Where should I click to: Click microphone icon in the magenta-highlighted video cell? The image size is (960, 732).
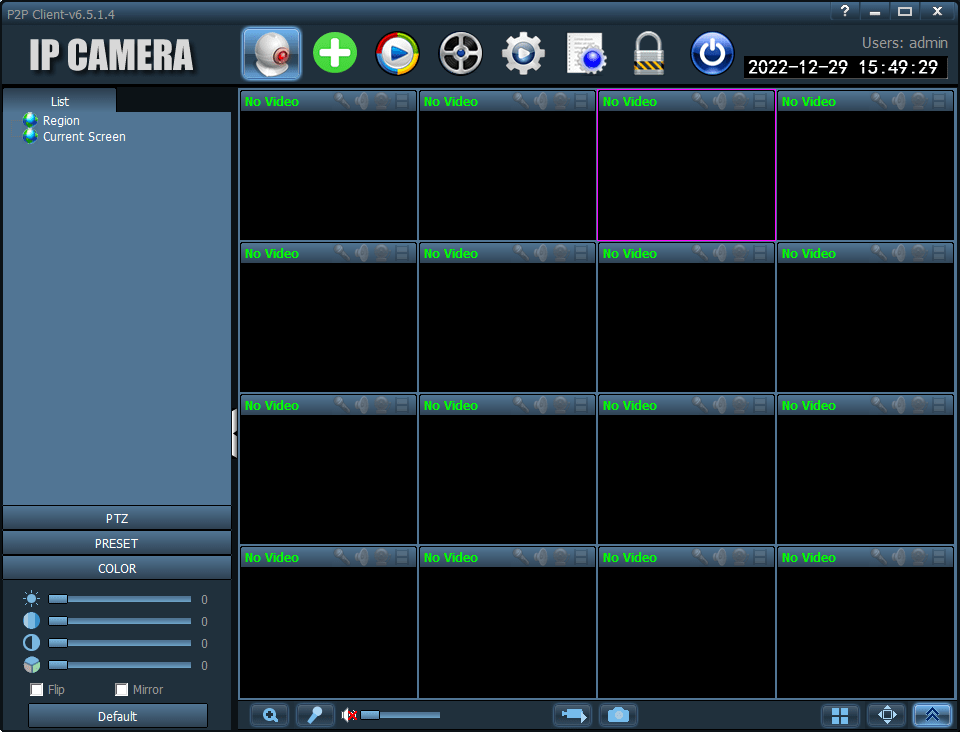point(699,101)
